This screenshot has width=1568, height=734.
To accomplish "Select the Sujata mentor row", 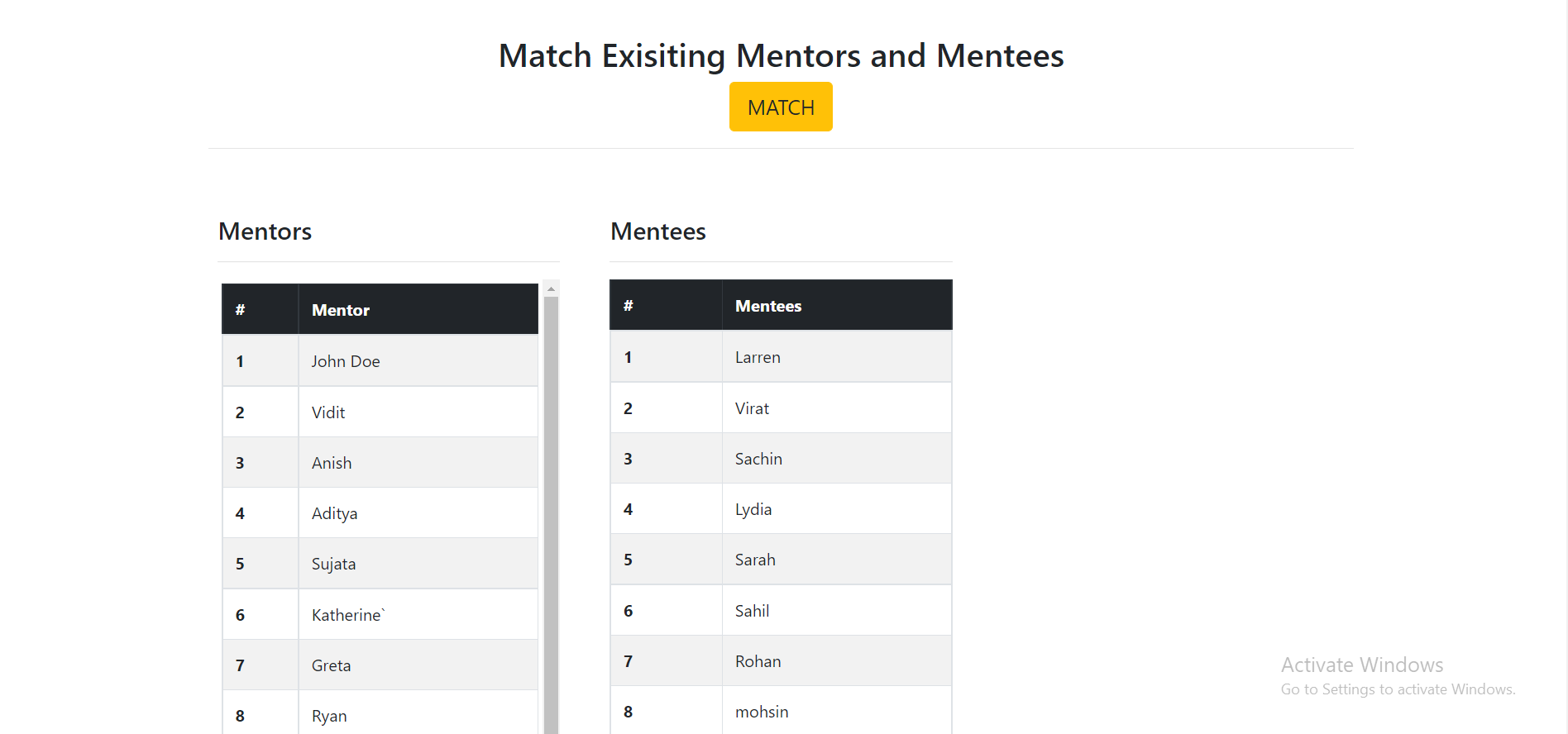I will pos(334,564).
